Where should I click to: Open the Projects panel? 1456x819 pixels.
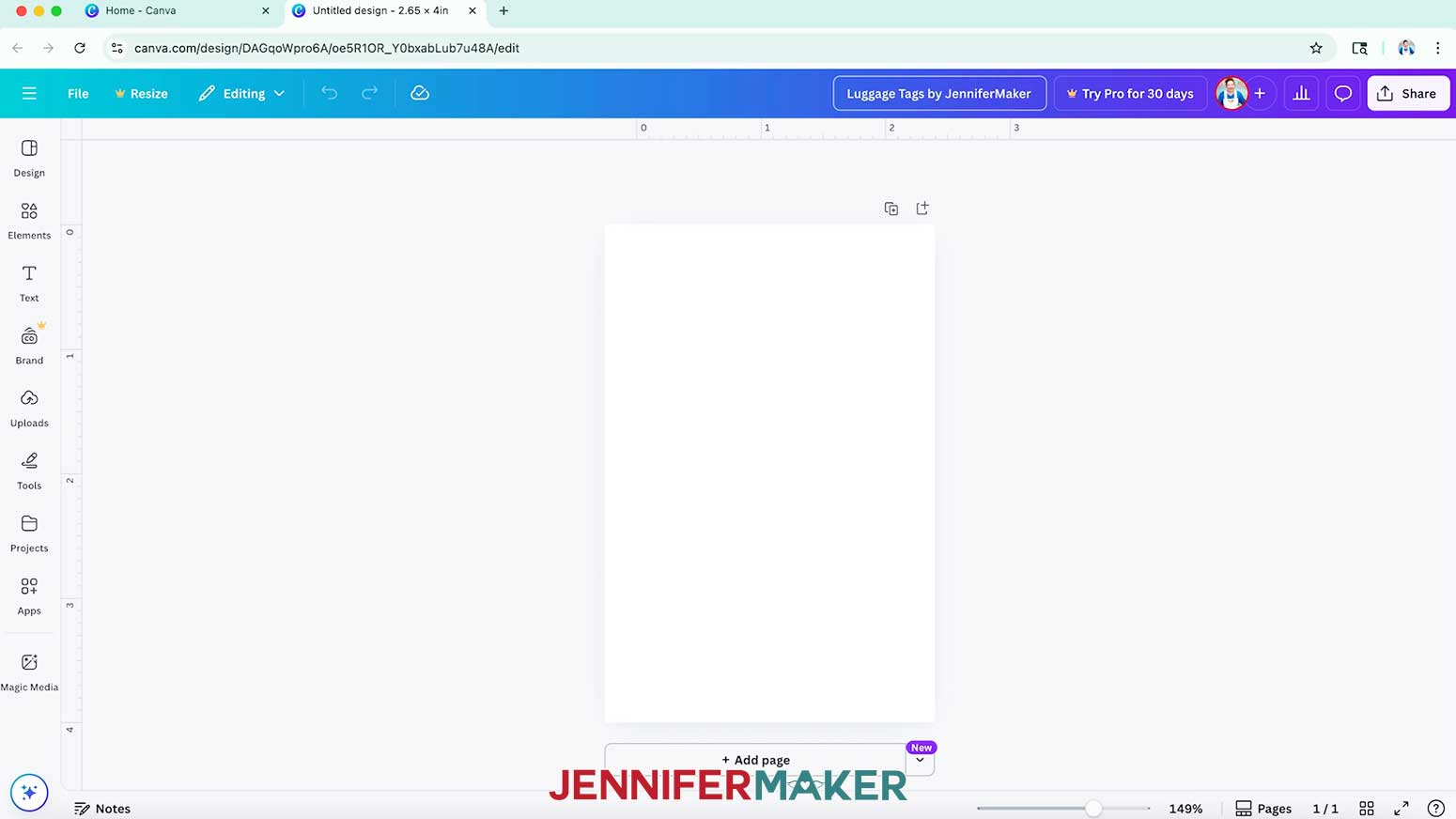coord(29,533)
